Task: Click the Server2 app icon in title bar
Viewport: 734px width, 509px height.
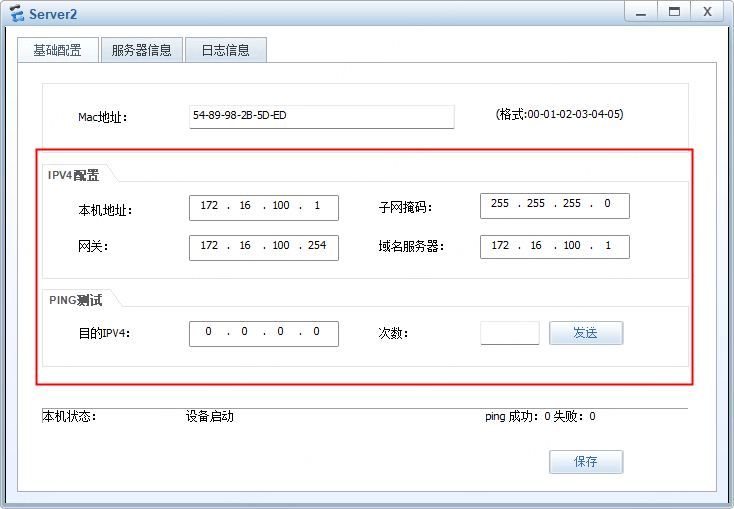Action: [17, 13]
